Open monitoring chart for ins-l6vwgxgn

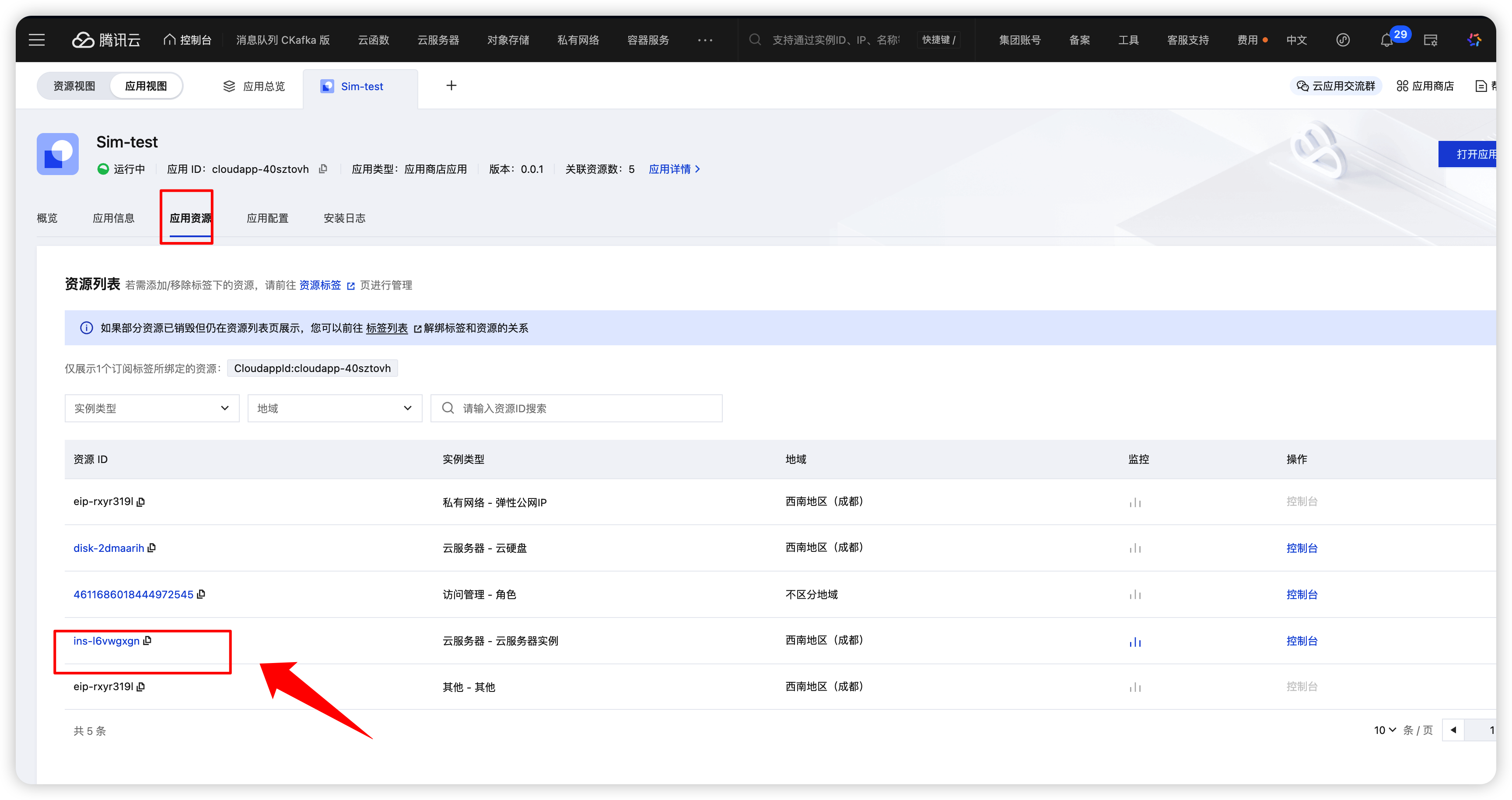coord(1134,642)
